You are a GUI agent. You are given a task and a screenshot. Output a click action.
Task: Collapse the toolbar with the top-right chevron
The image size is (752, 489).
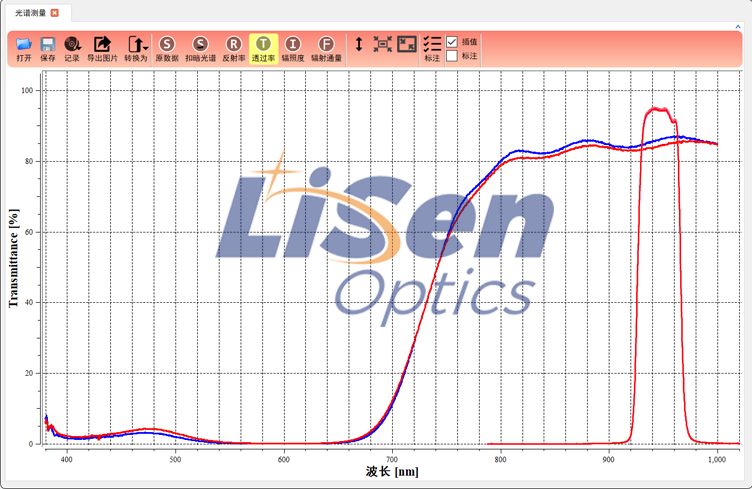[738, 27]
